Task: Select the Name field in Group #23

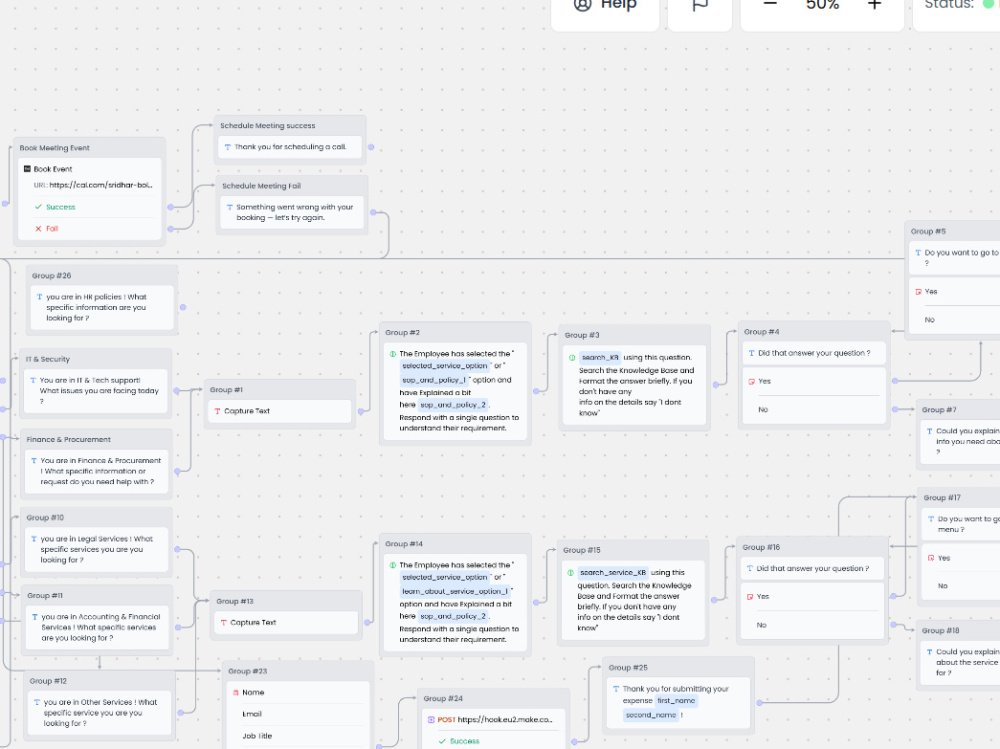Action: pos(298,692)
